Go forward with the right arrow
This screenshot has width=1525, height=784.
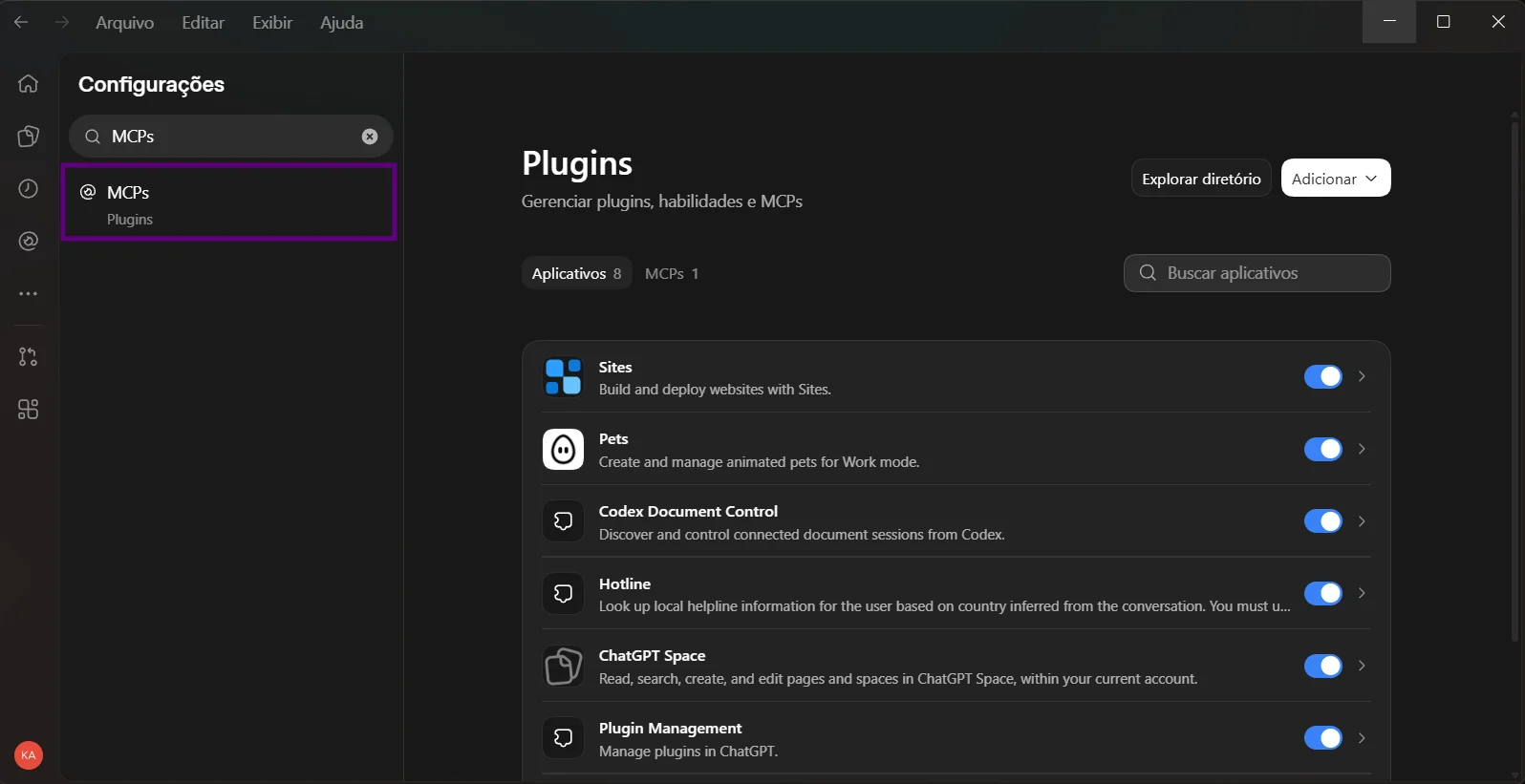tap(62, 22)
